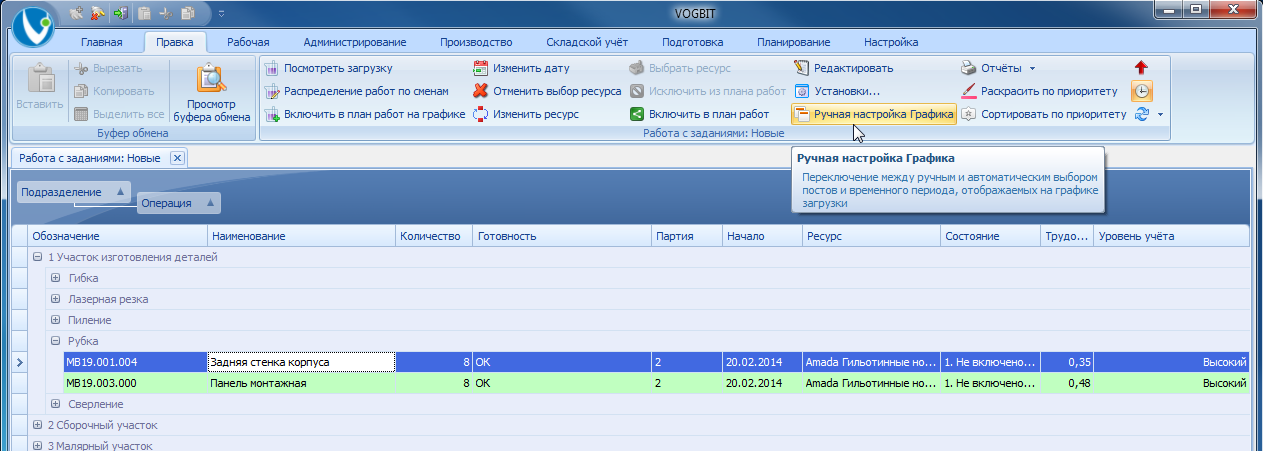1263x451 pixels.
Task: Open Установки... settings dialog
Action: tap(836, 91)
